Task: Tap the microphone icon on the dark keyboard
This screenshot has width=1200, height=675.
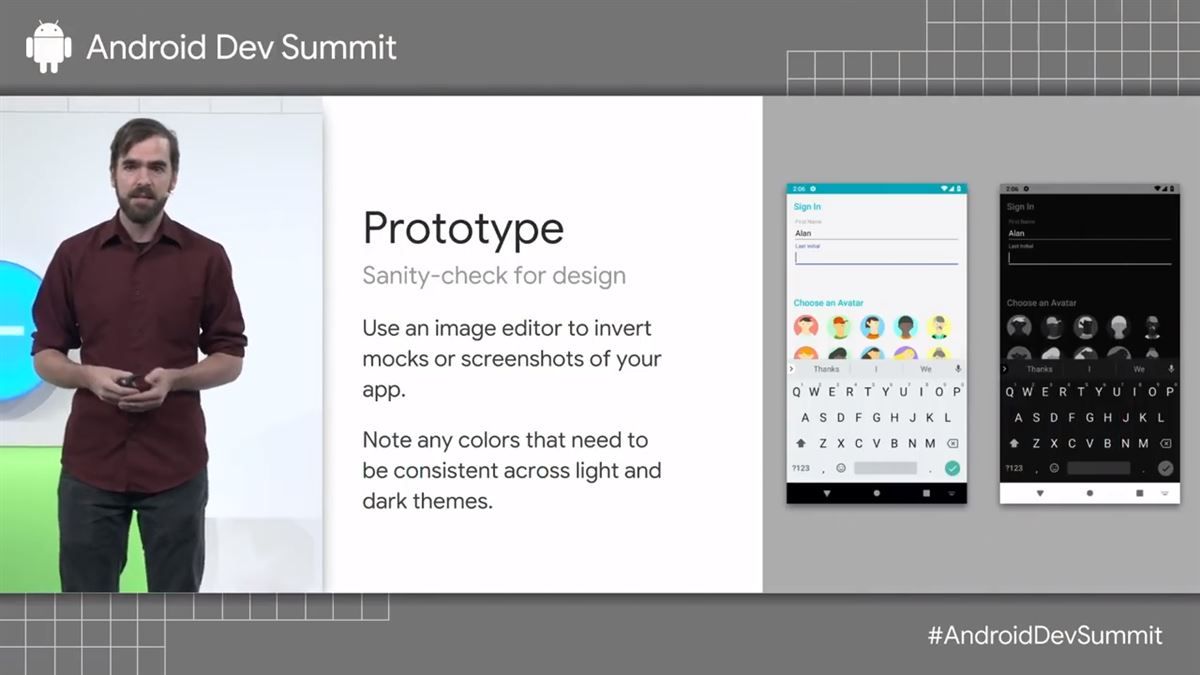Action: [1171, 369]
